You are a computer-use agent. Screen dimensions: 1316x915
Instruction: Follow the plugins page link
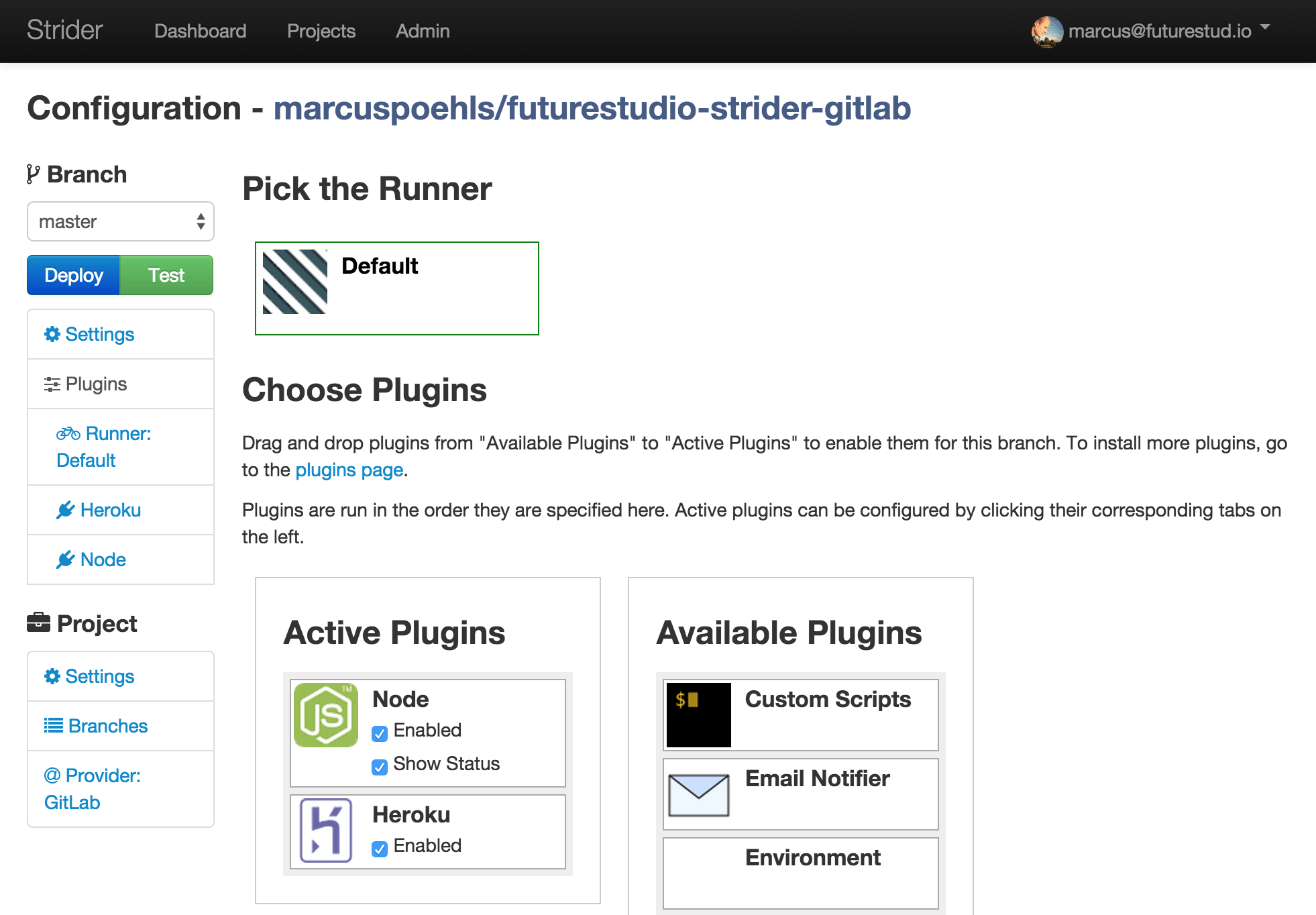(349, 470)
